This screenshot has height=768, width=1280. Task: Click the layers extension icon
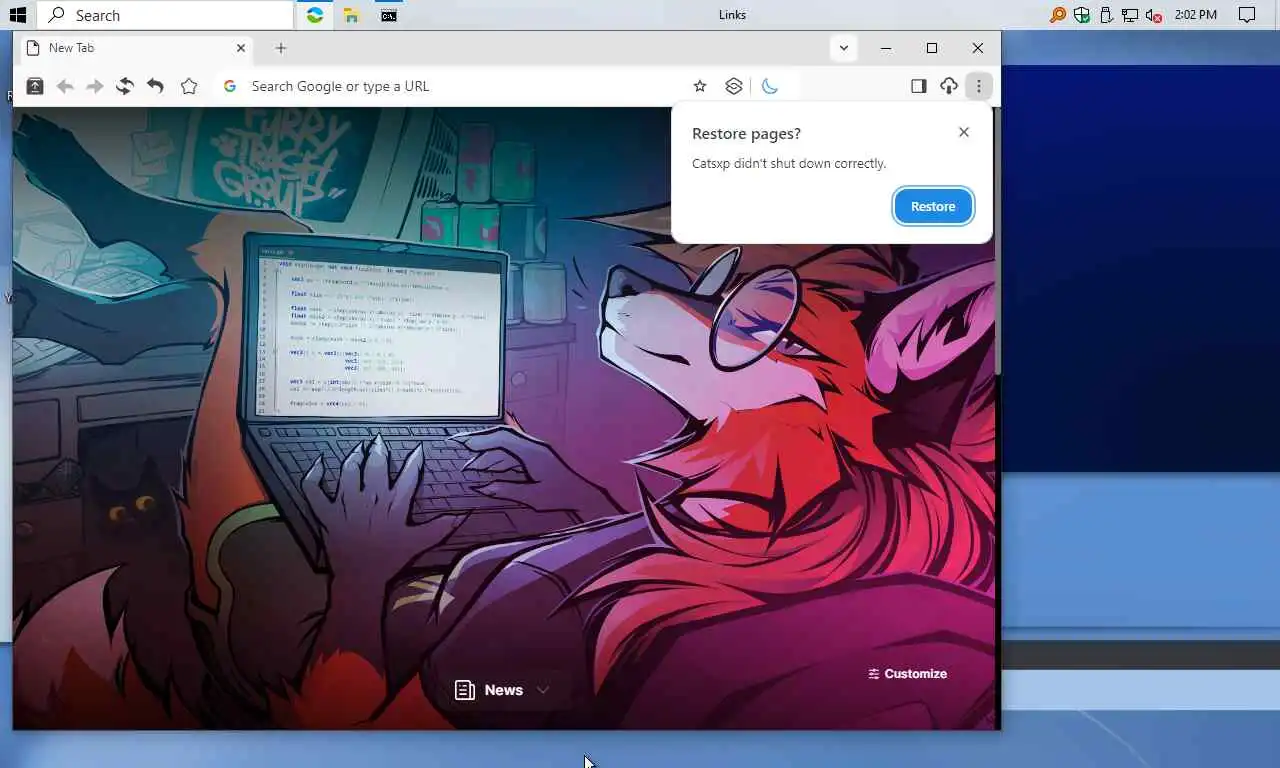pos(734,86)
